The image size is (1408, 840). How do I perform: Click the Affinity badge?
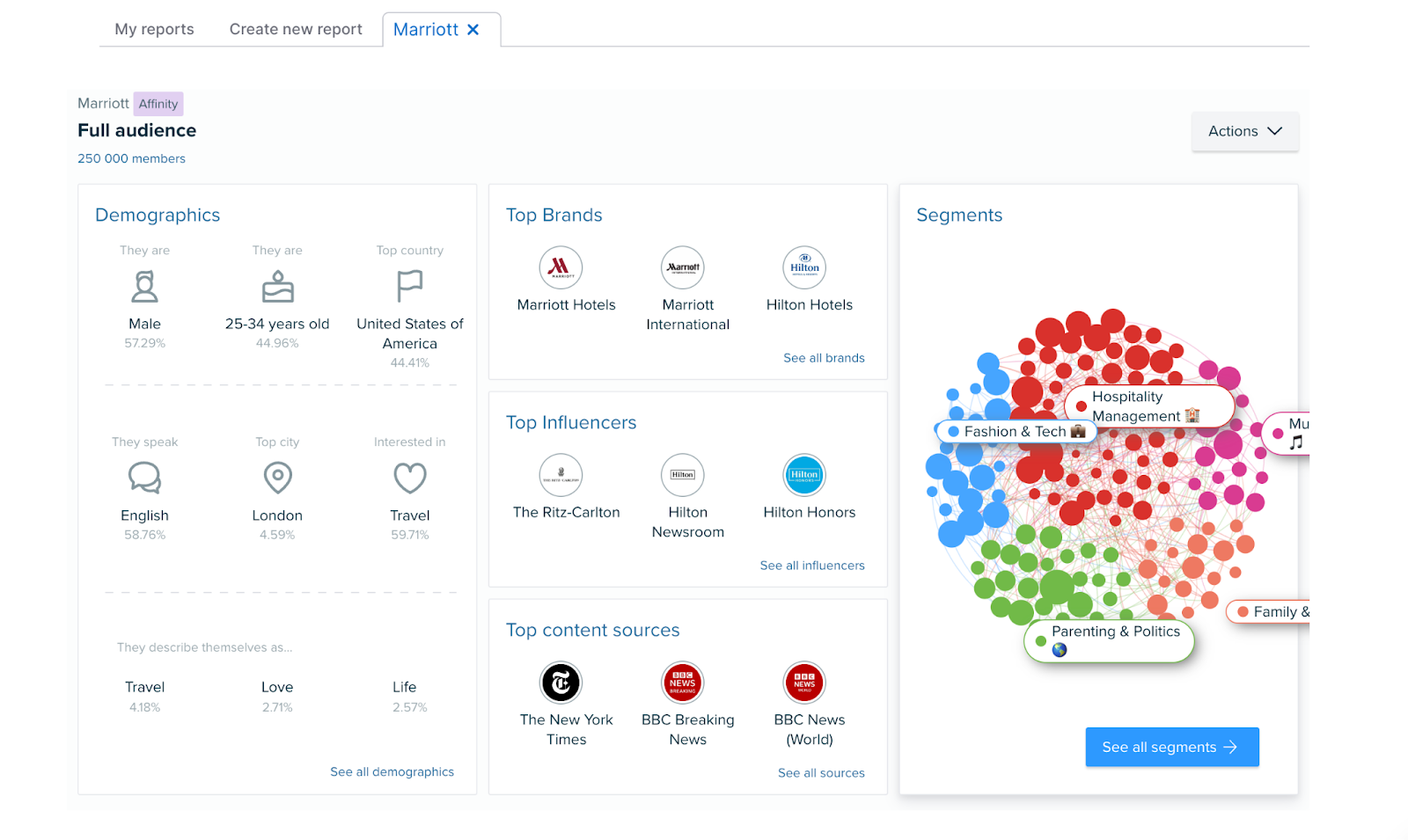point(158,104)
